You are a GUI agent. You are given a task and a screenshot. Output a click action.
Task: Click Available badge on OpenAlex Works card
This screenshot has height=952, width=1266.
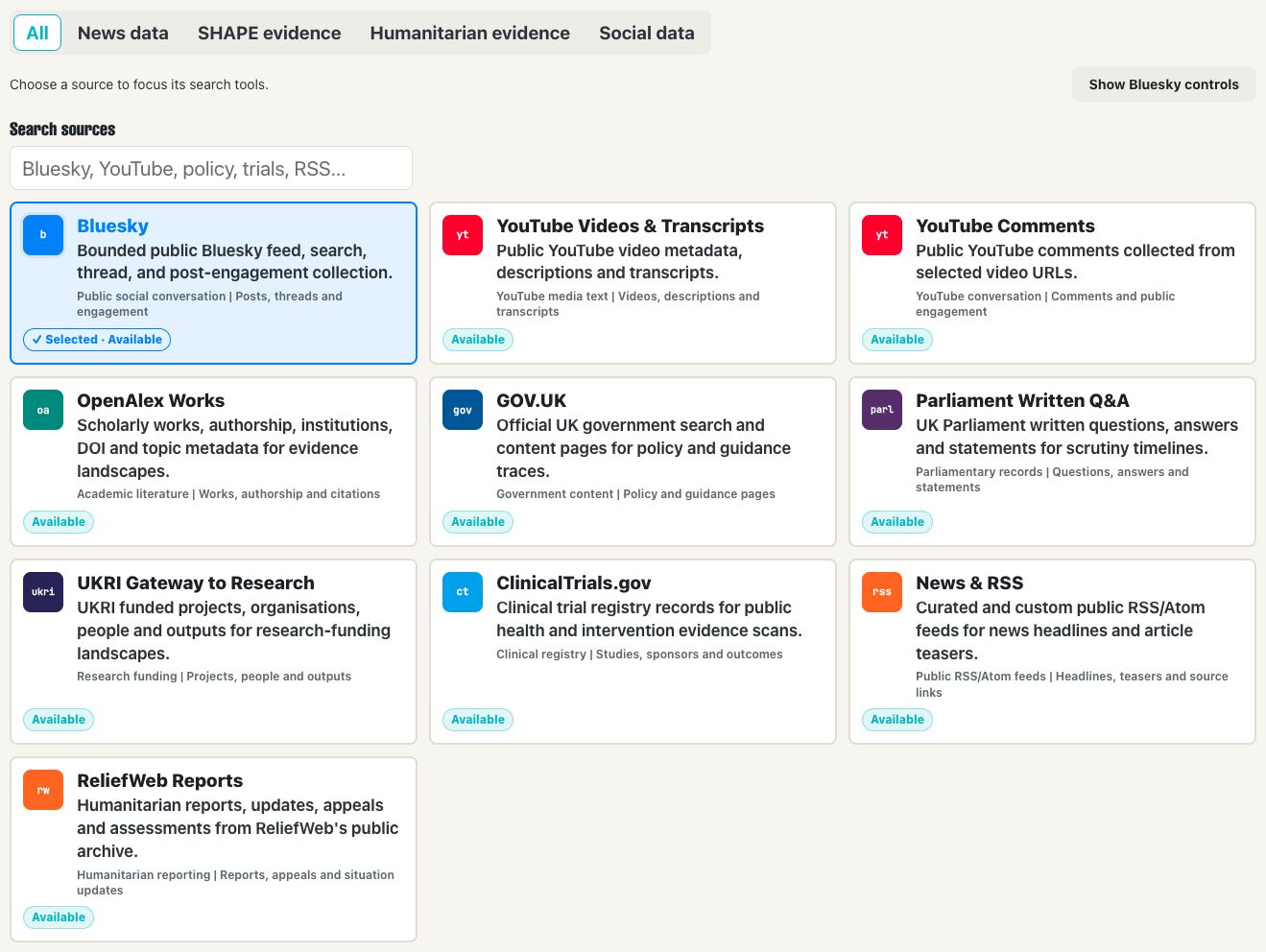tap(59, 522)
